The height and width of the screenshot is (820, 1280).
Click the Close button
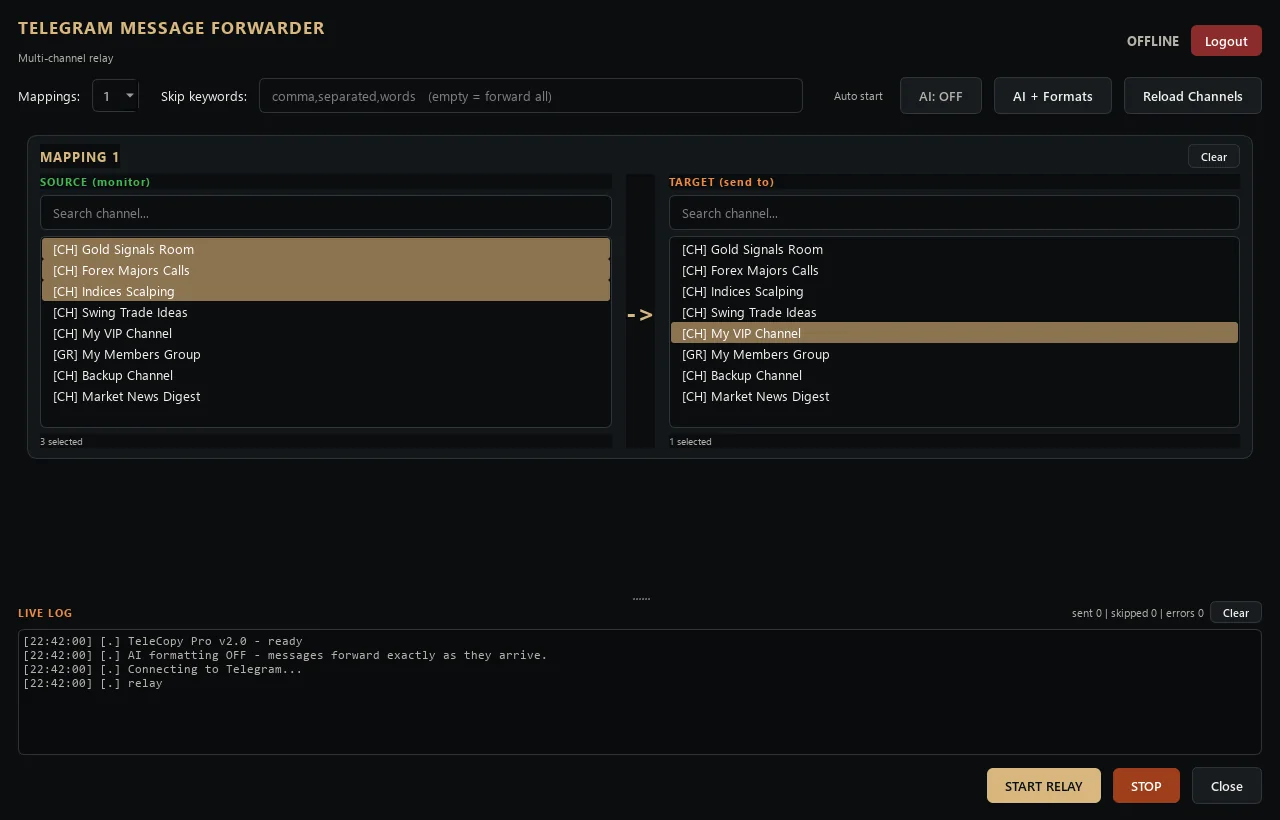point(1226,786)
